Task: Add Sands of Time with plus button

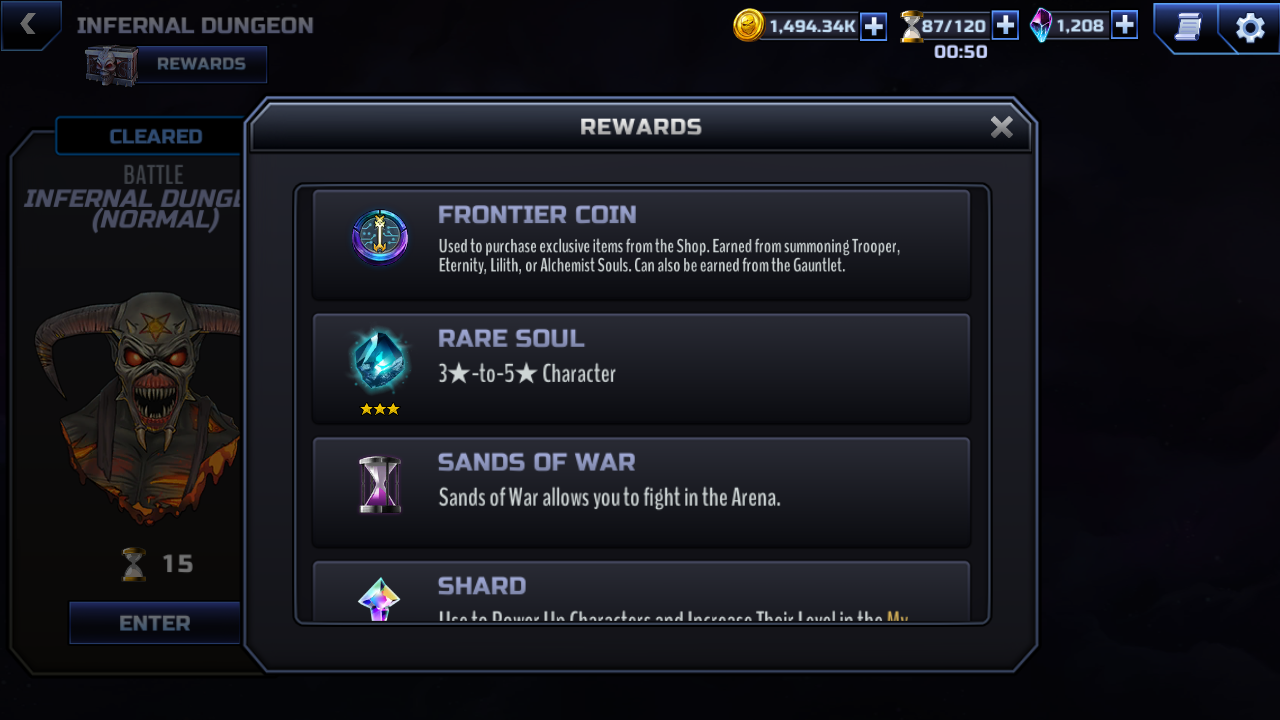Action: pyautogui.click(x=1005, y=25)
